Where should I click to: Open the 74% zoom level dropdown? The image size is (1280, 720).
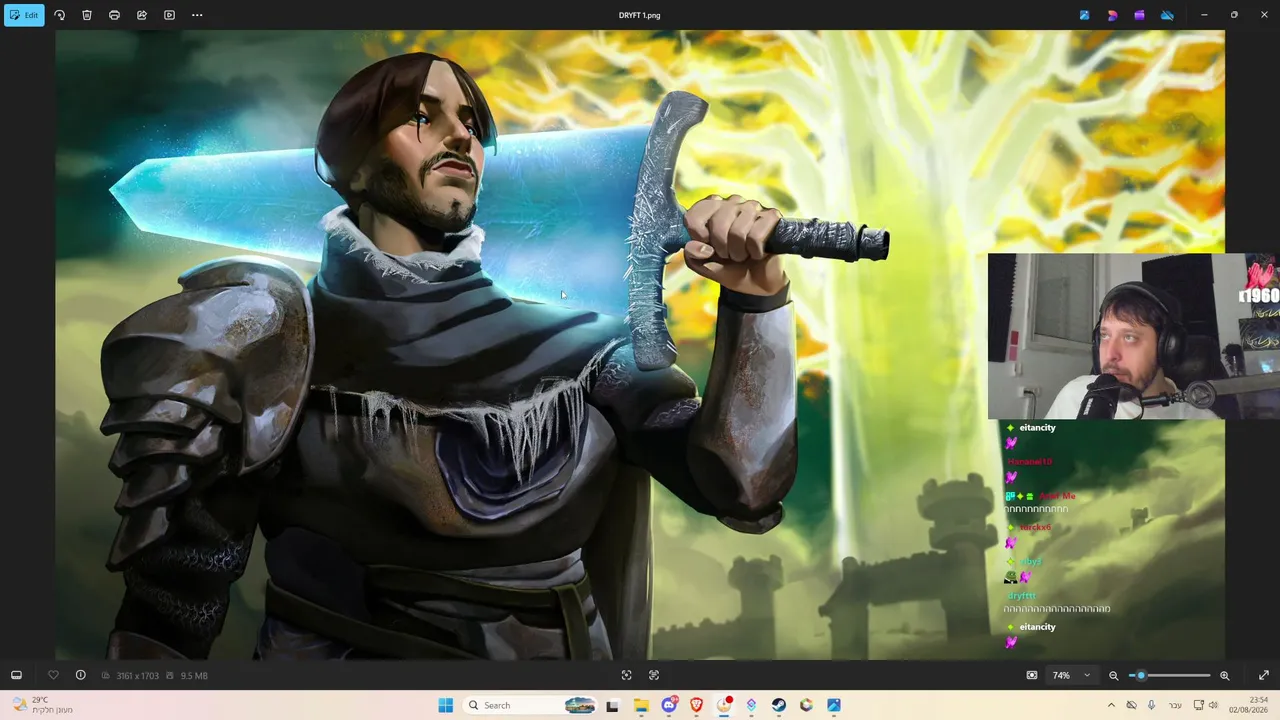pos(1071,675)
